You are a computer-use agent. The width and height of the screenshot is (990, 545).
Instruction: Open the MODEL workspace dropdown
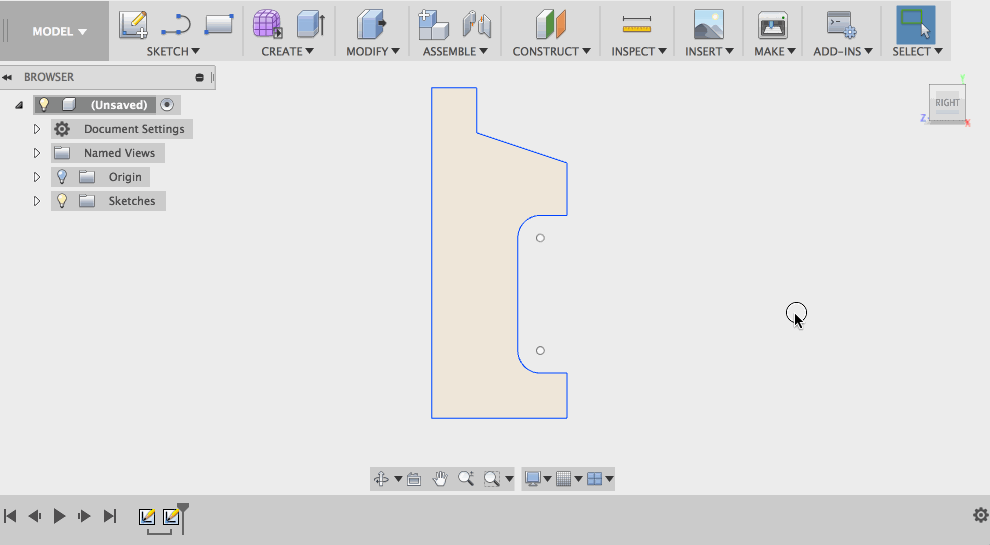(58, 31)
